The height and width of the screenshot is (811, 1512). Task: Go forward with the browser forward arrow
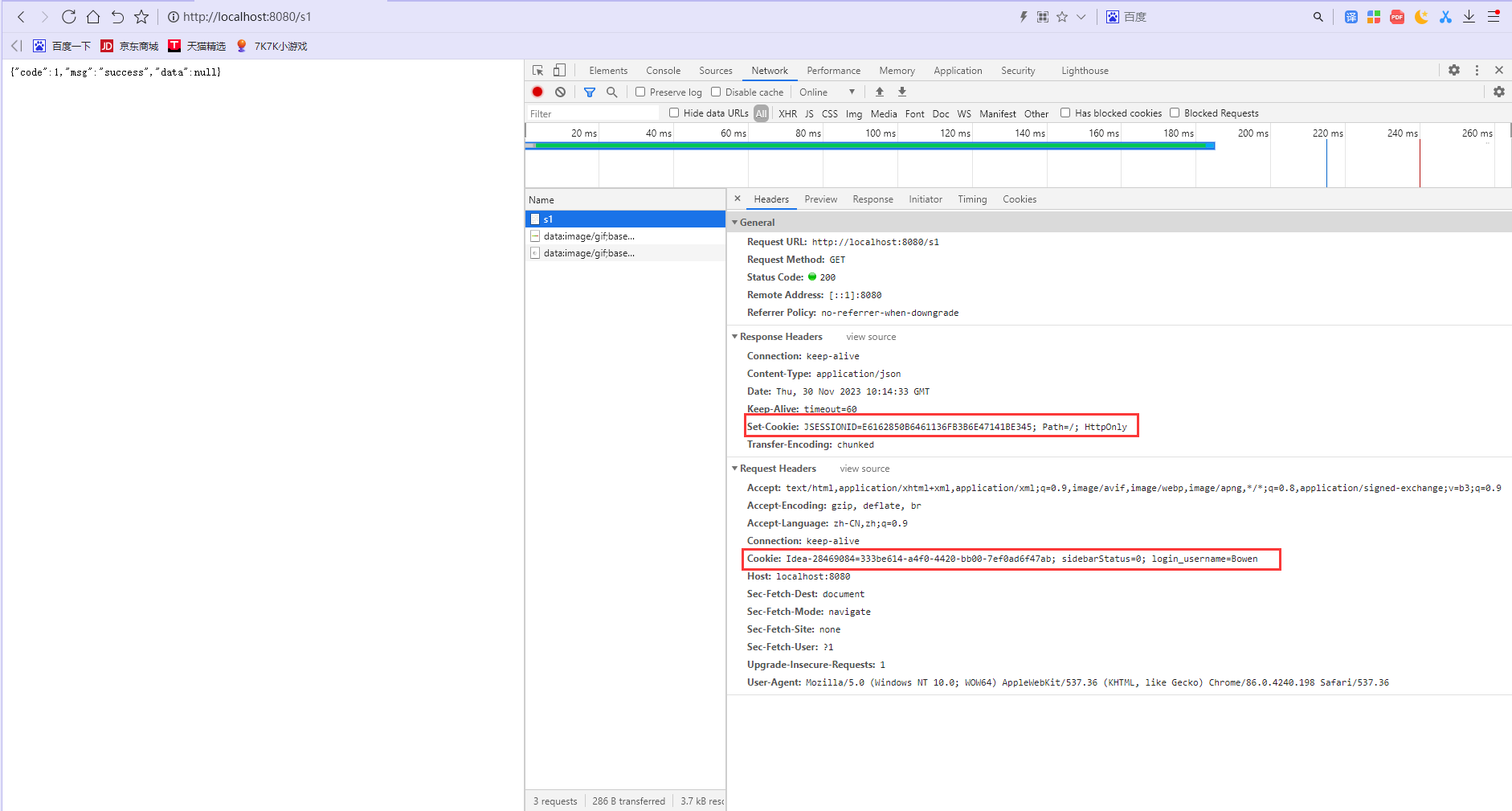(x=45, y=17)
